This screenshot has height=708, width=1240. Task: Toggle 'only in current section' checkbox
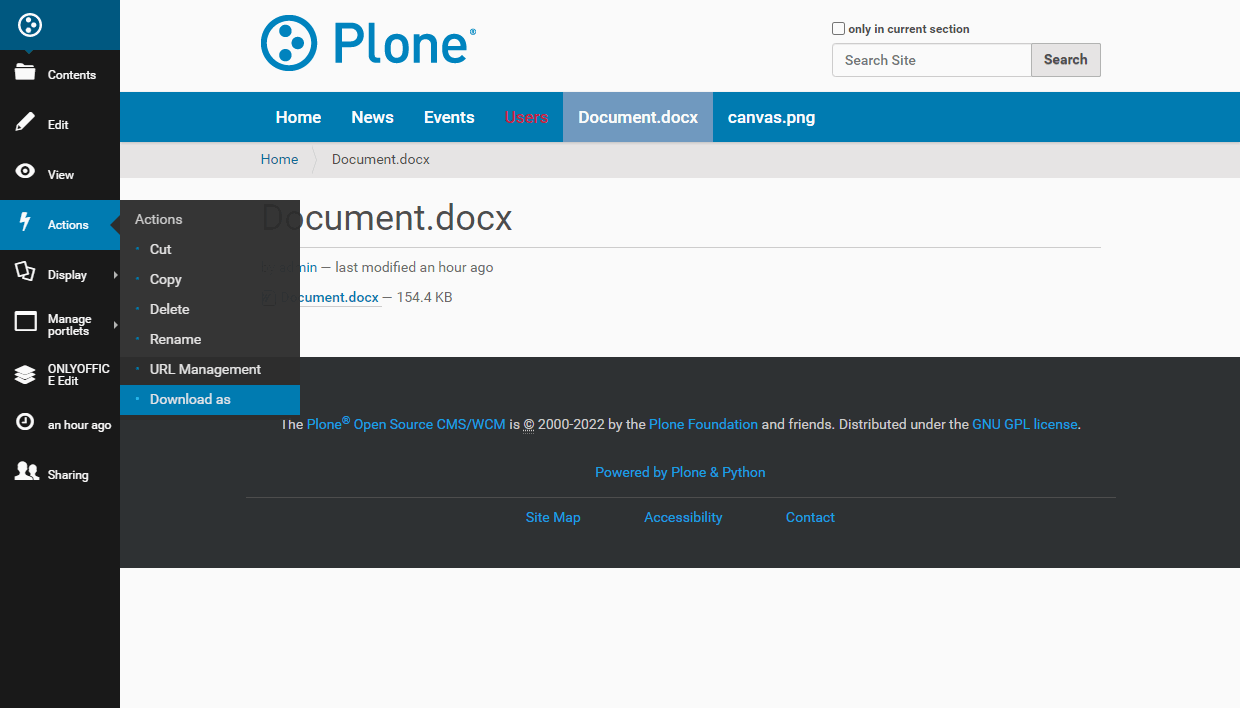839,29
